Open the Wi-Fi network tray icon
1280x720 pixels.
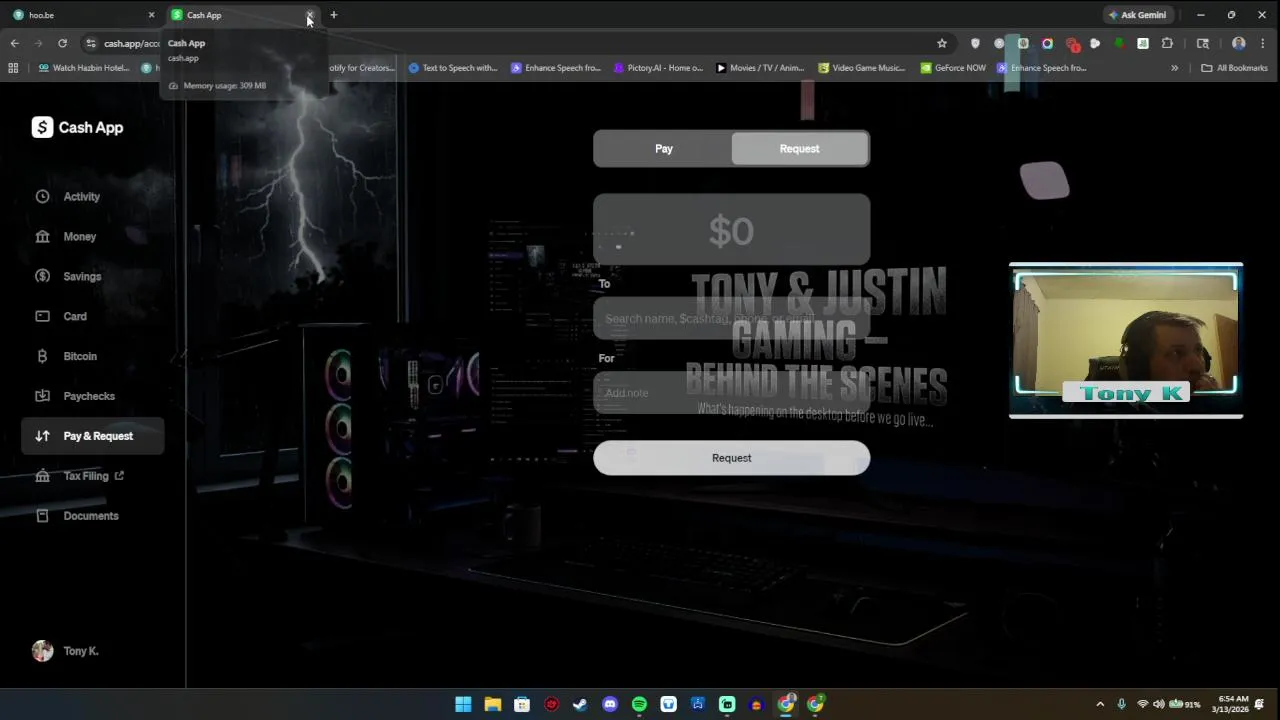pos(1142,704)
